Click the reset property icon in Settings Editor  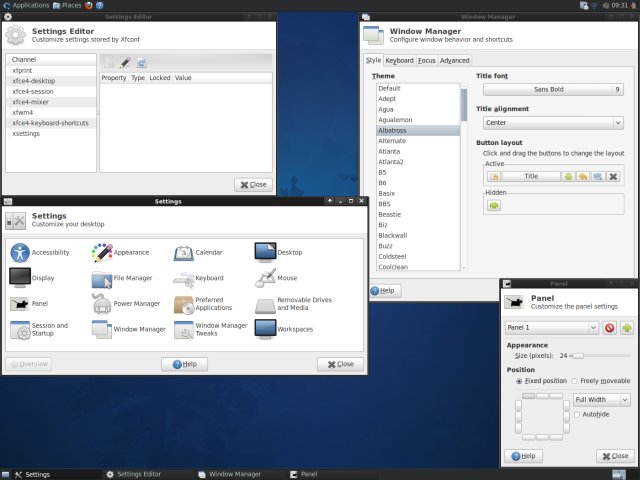142,63
